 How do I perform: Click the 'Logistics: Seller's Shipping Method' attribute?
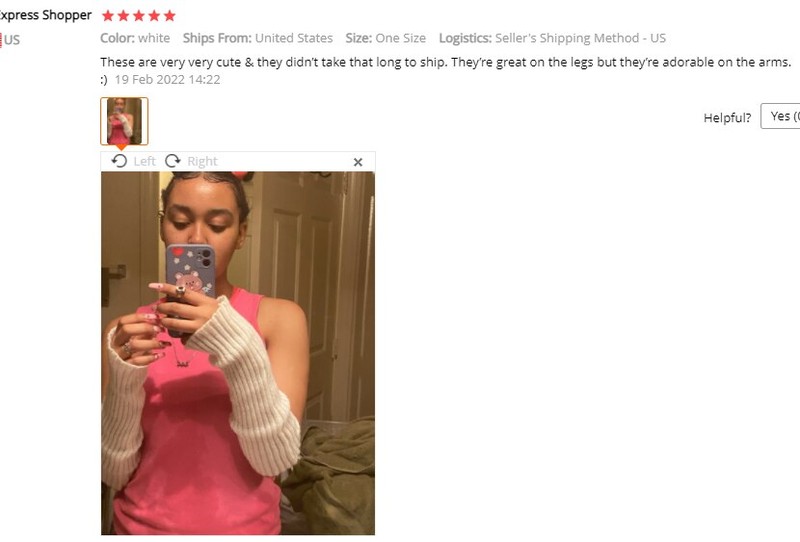pos(553,38)
